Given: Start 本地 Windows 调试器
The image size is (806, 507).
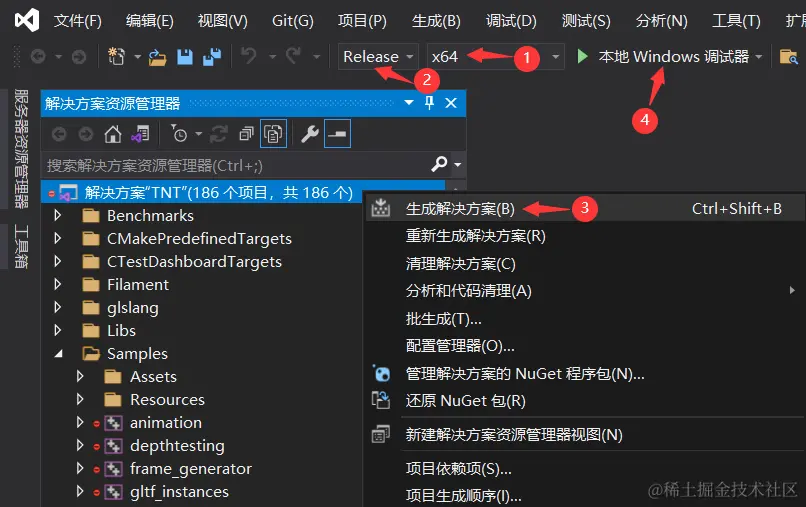Looking at the screenshot, I should (x=673, y=57).
